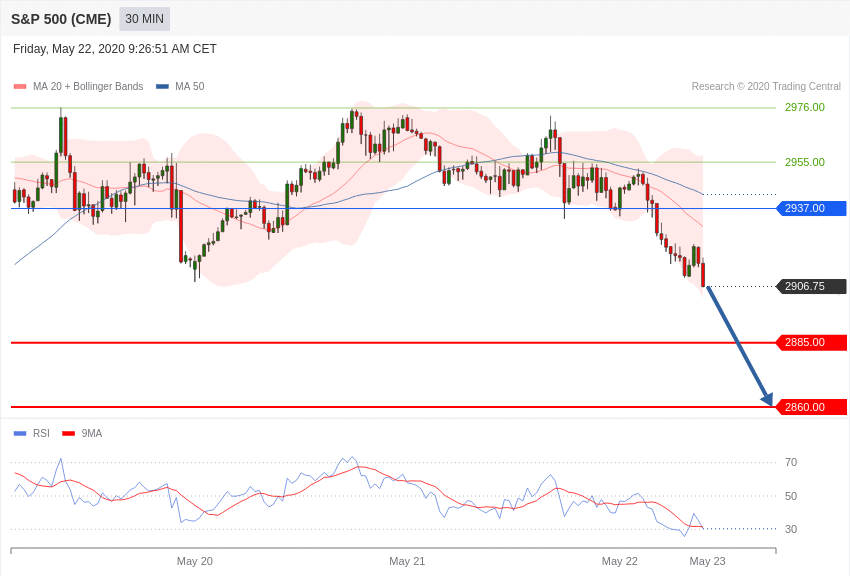Click the red 2885.00 support price tag

(812, 342)
